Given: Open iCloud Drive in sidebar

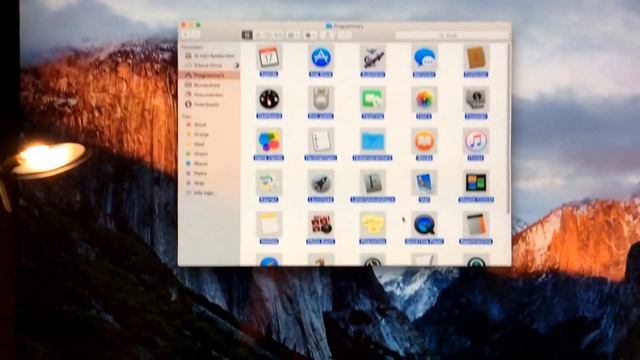Looking at the screenshot, I should pos(210,65).
